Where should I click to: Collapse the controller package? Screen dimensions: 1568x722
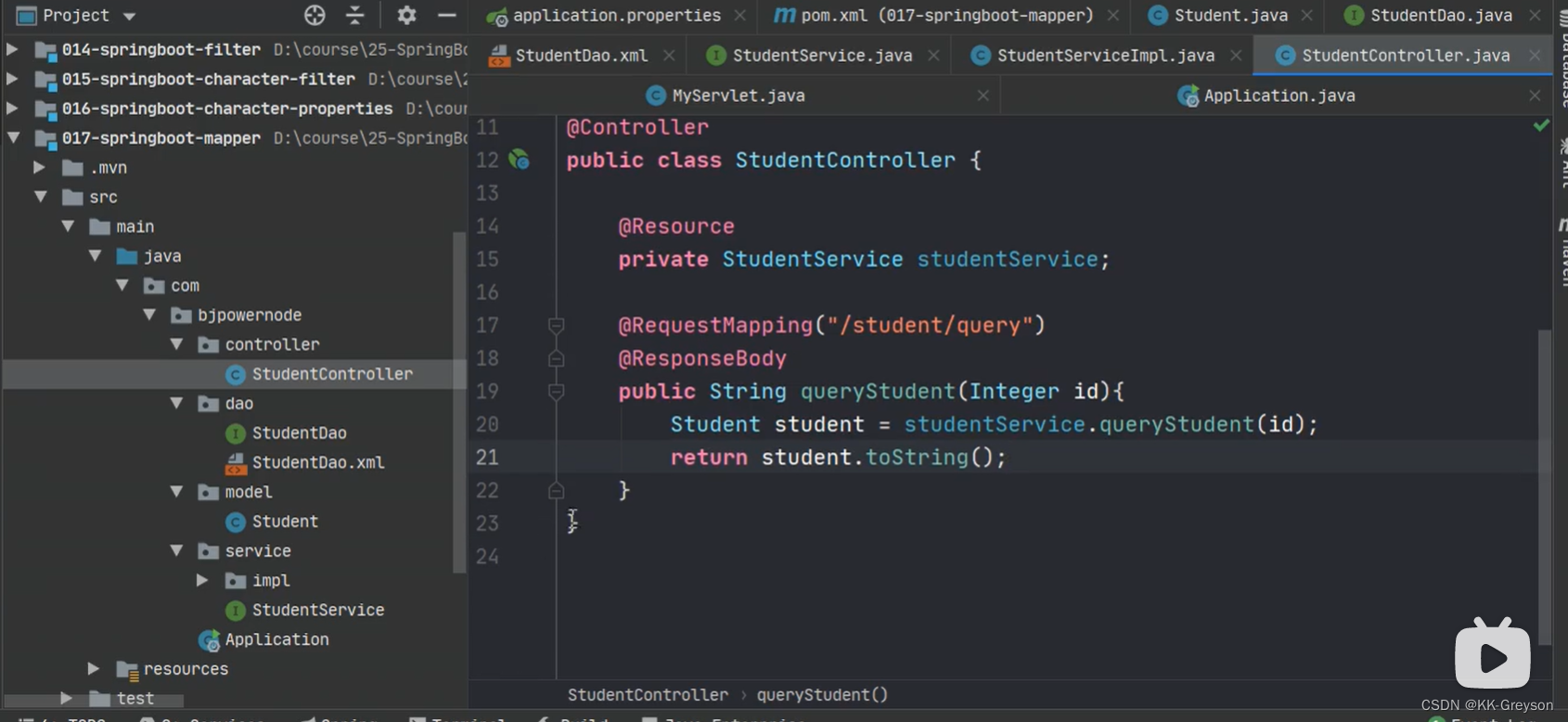coord(176,344)
